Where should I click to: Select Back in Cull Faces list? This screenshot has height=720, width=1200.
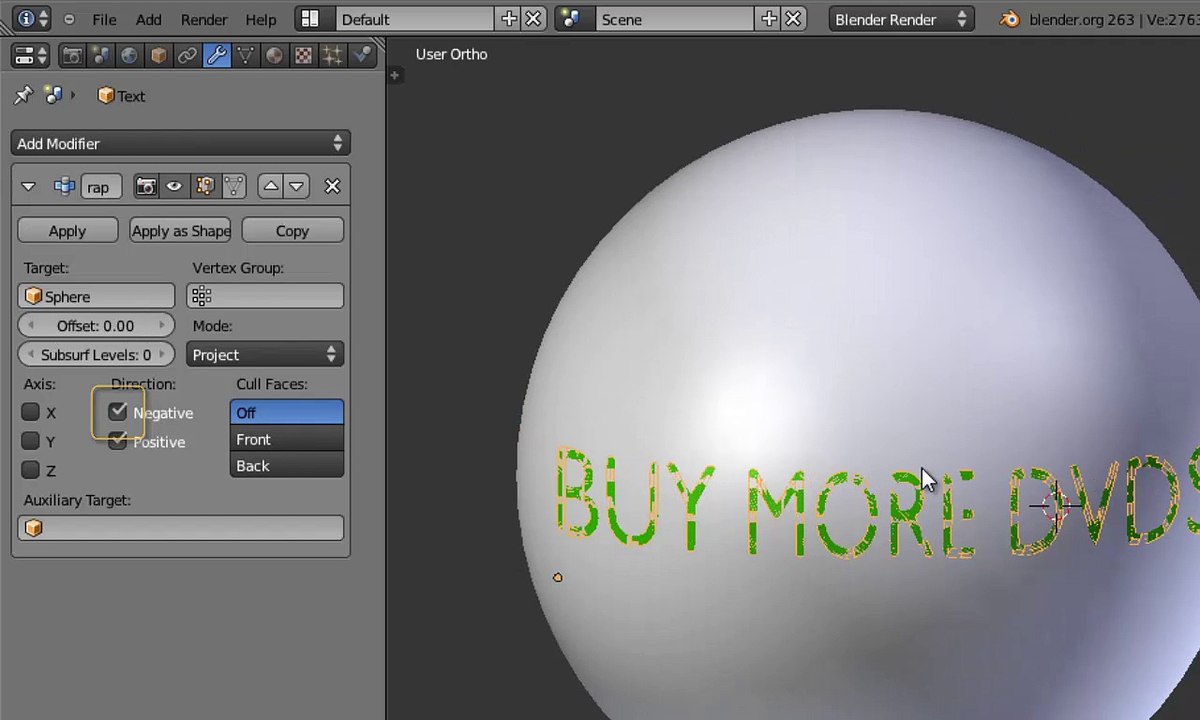coord(287,465)
